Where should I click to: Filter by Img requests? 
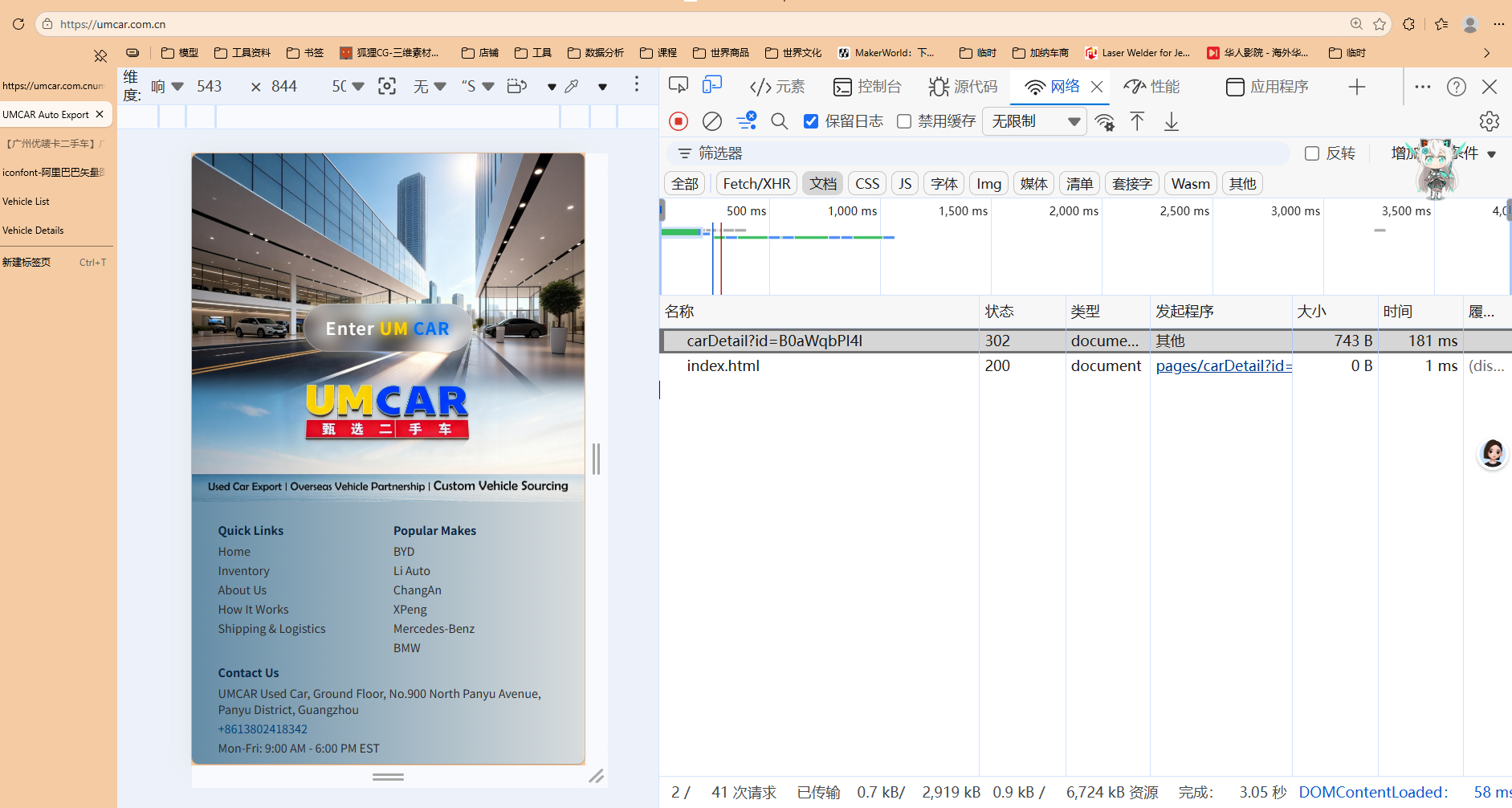click(988, 184)
